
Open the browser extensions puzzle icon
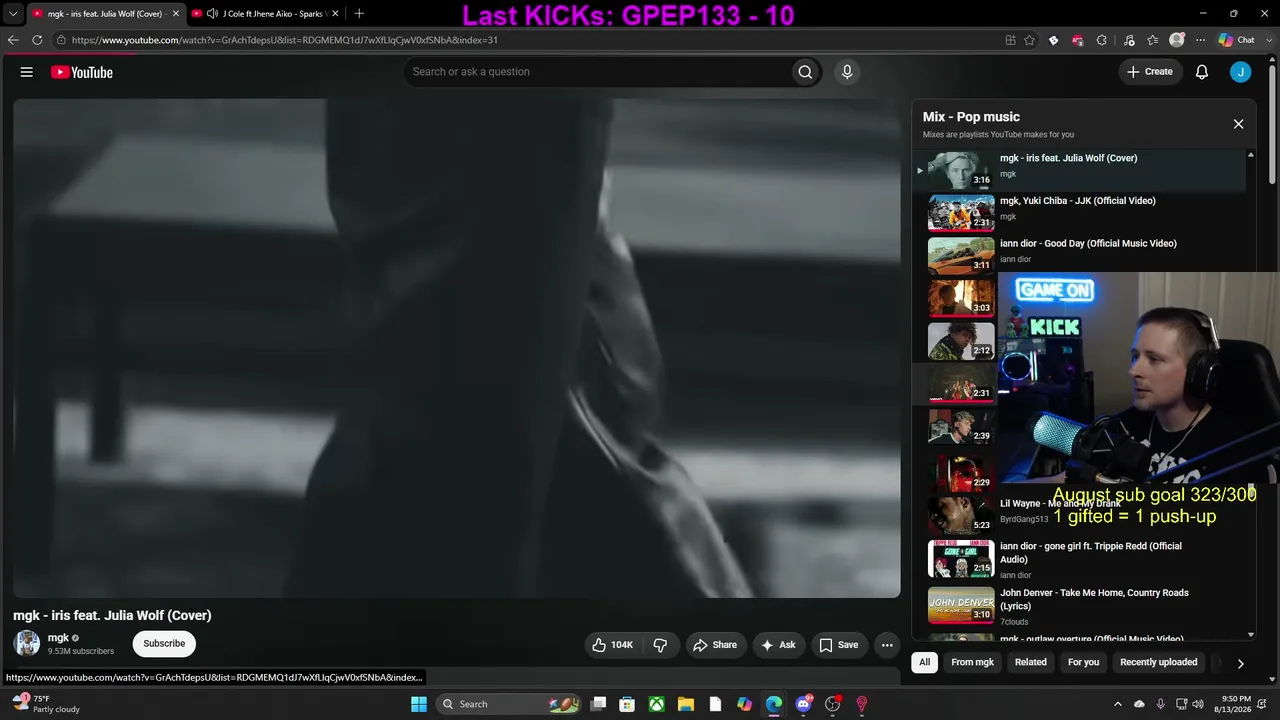pyautogui.click(x=1101, y=40)
